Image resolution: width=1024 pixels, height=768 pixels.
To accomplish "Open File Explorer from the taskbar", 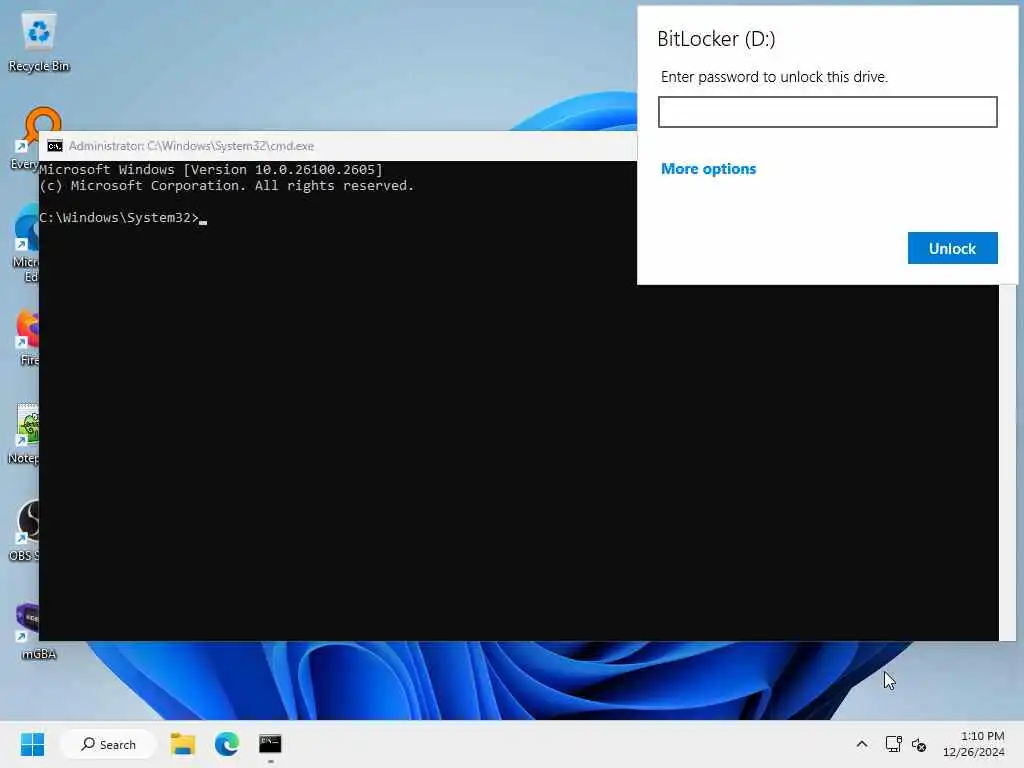I will pos(183,744).
